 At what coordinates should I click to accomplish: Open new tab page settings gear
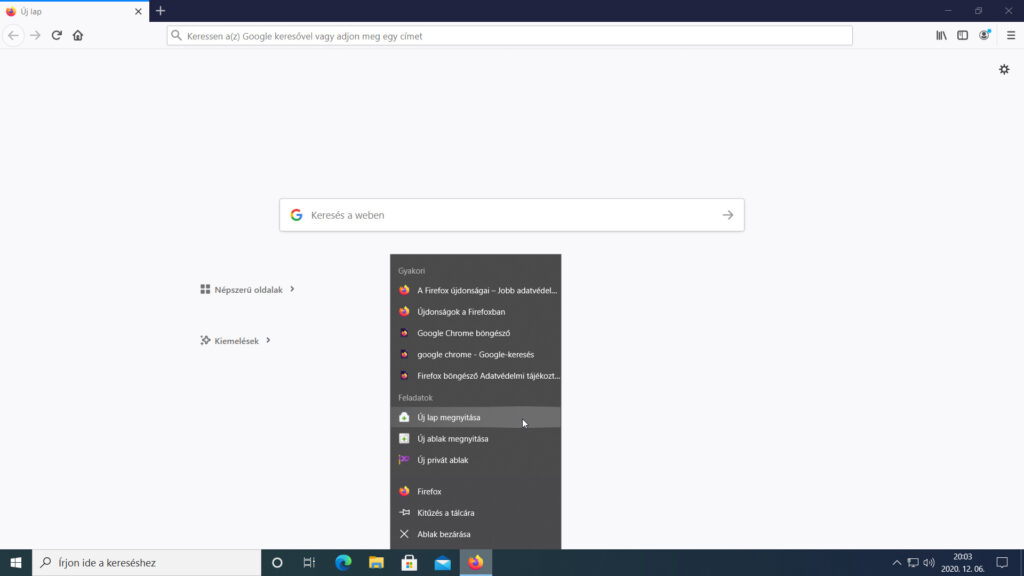point(1004,69)
